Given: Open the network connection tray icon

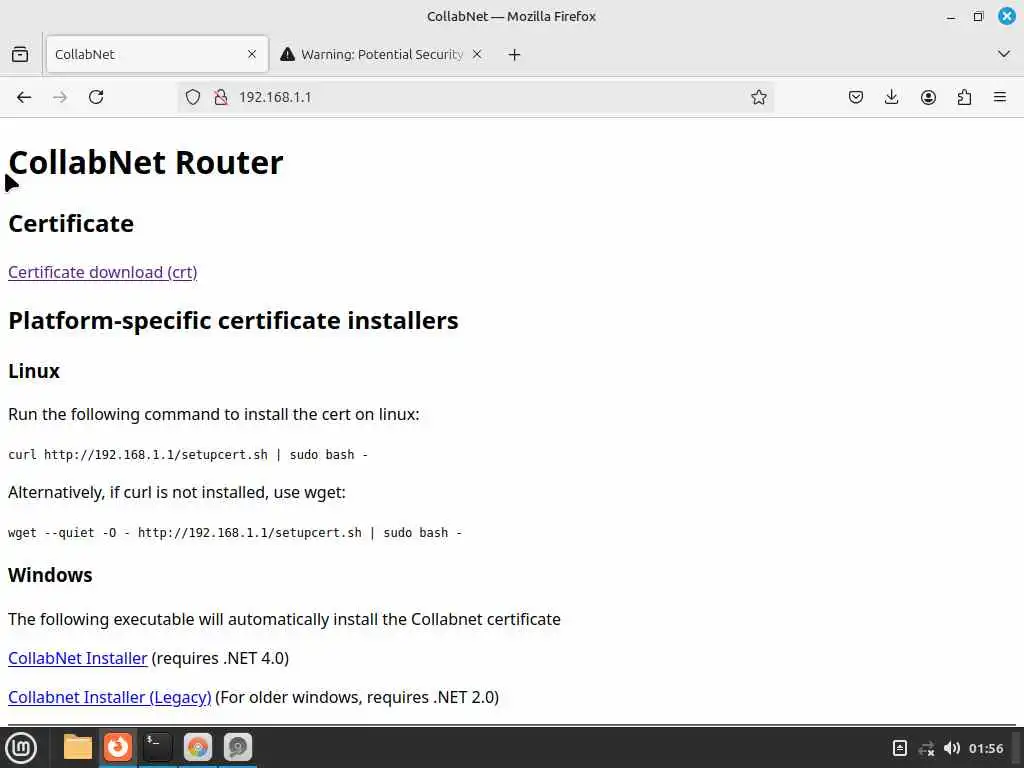Looking at the screenshot, I should click(926, 748).
